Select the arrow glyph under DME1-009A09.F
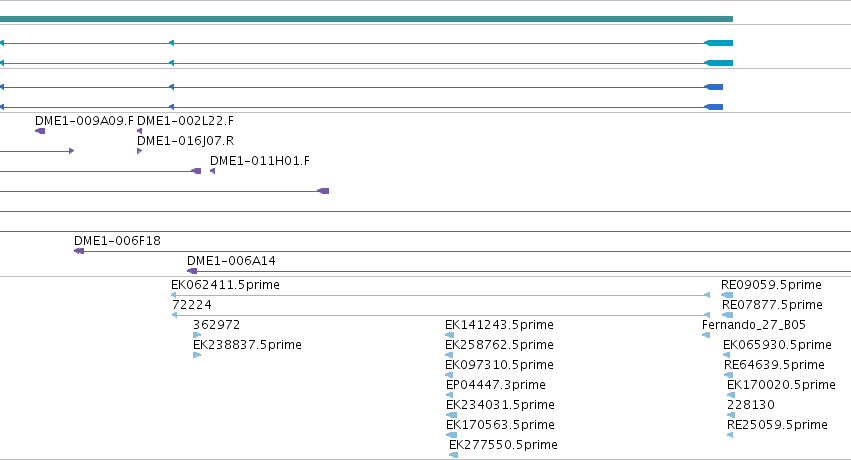The height and width of the screenshot is (460, 851). (x=40, y=131)
